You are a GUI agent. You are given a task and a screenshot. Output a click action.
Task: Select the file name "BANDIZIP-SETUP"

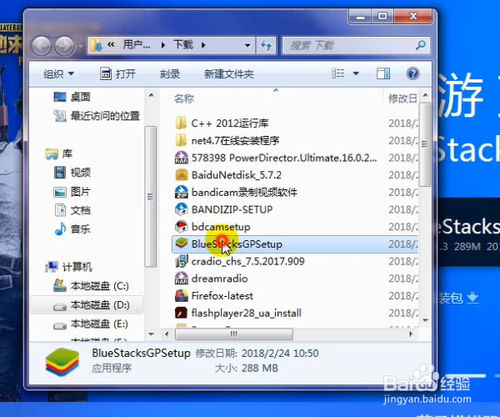click(232, 209)
